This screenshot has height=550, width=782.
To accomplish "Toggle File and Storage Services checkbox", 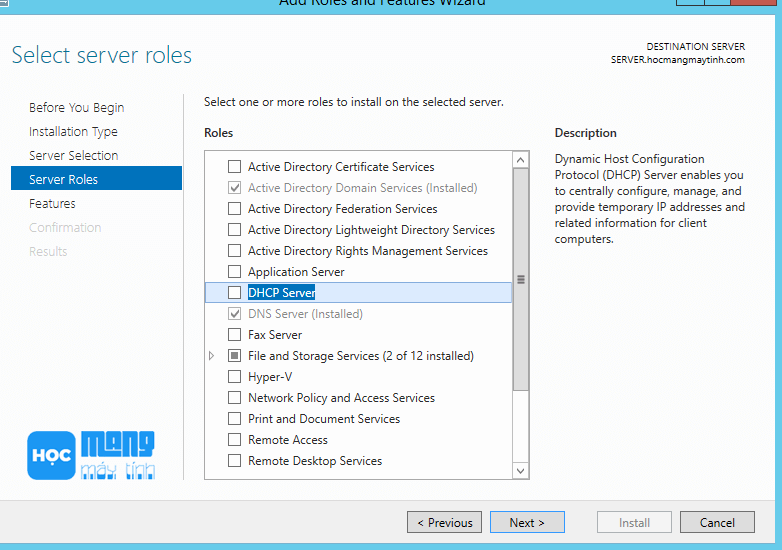I will 234,356.
